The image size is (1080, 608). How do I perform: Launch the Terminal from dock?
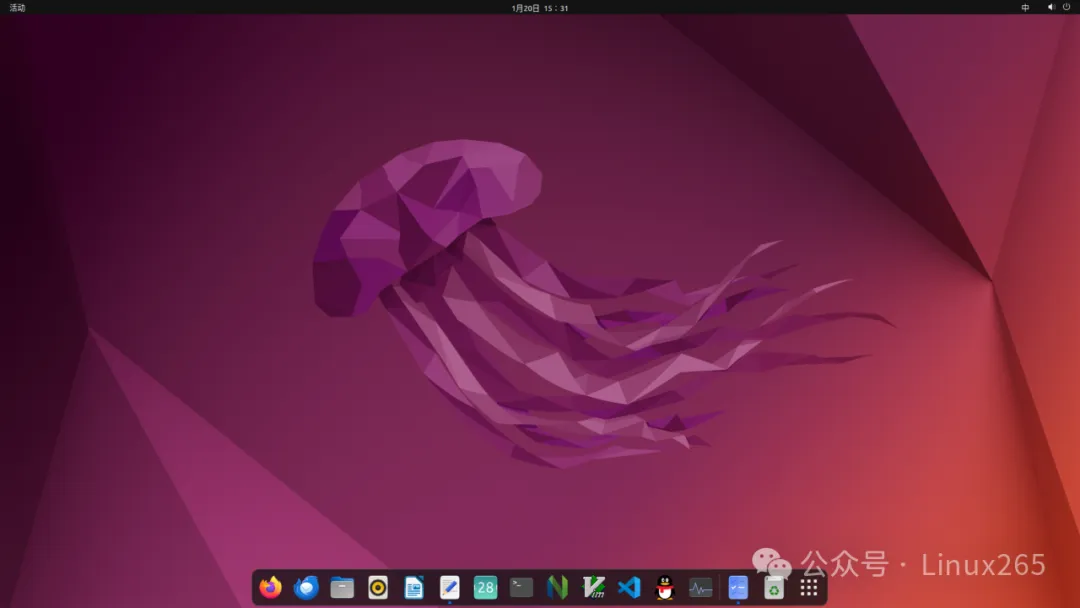[x=521, y=587]
